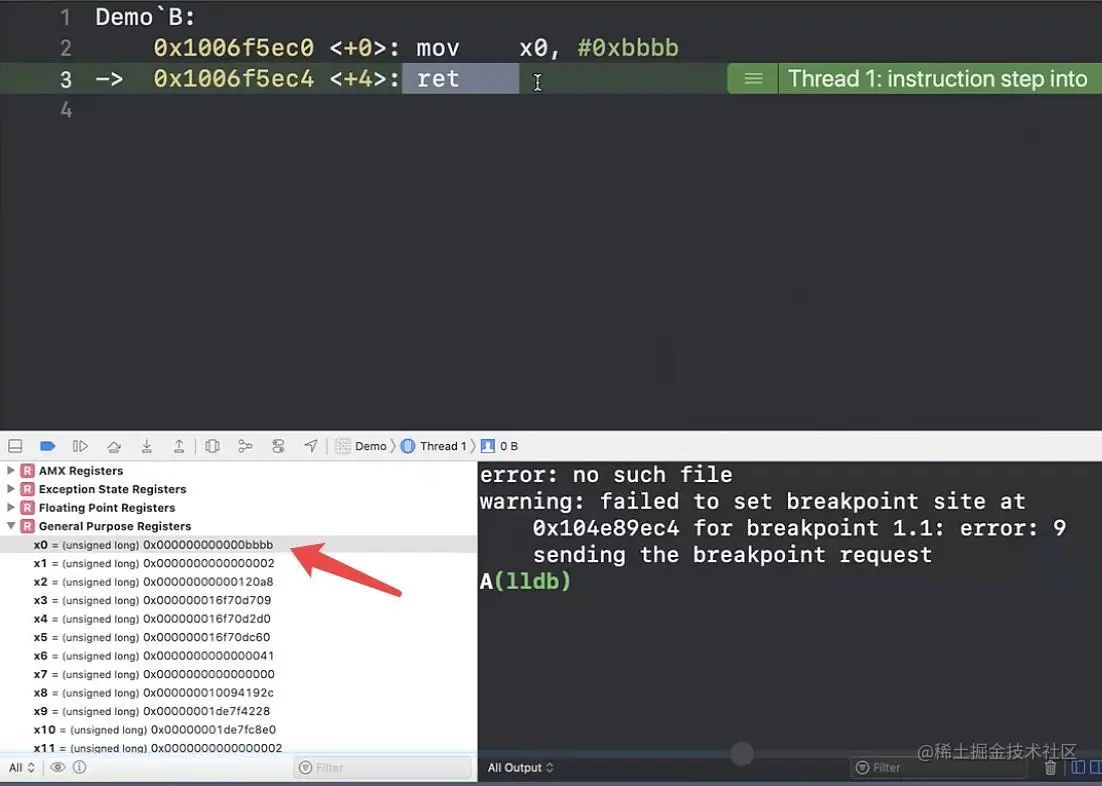Step into using the down arrow icon
The width and height of the screenshot is (1102, 786).
[x=146, y=446]
